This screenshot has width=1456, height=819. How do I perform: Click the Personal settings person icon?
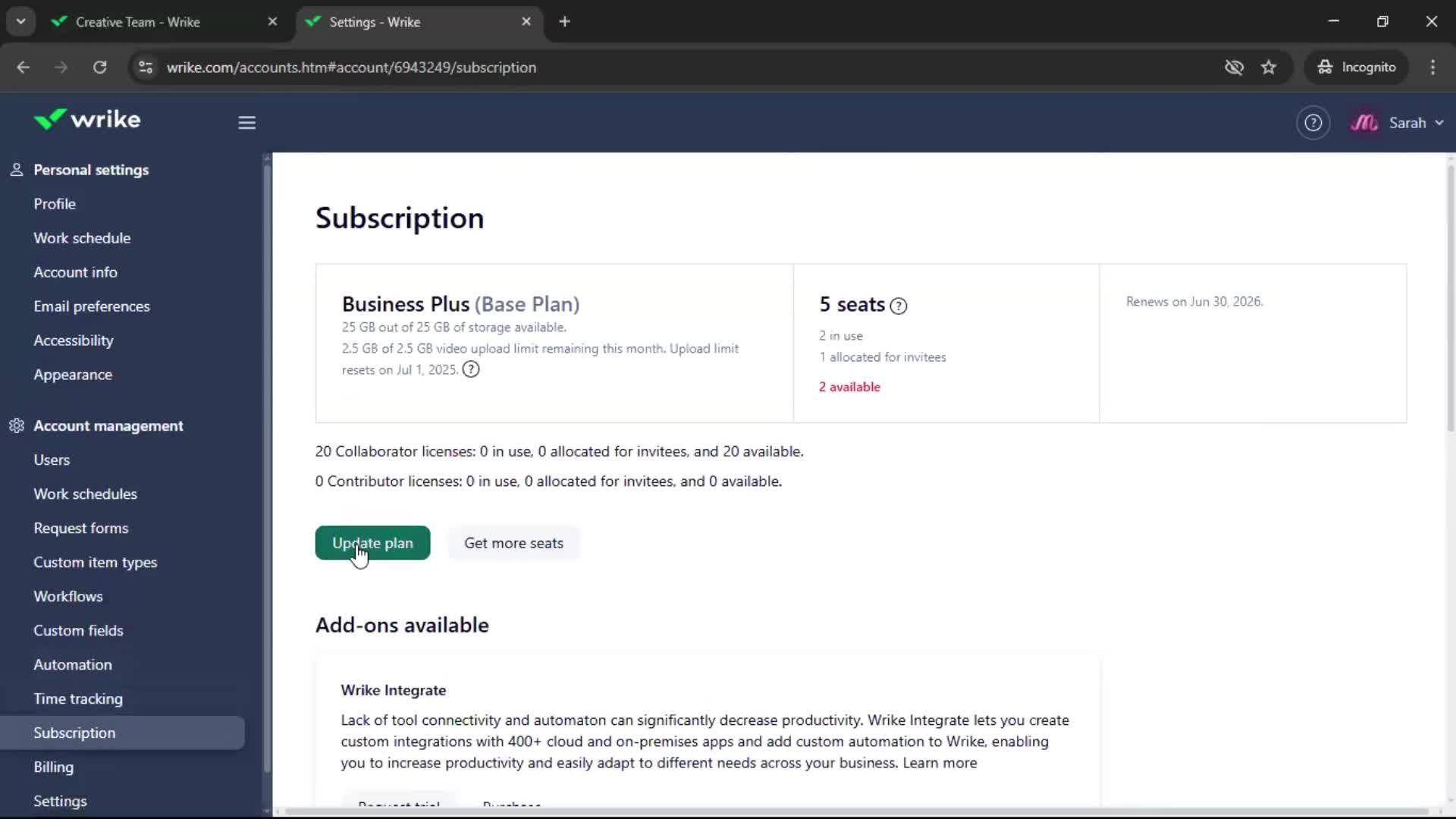click(17, 170)
